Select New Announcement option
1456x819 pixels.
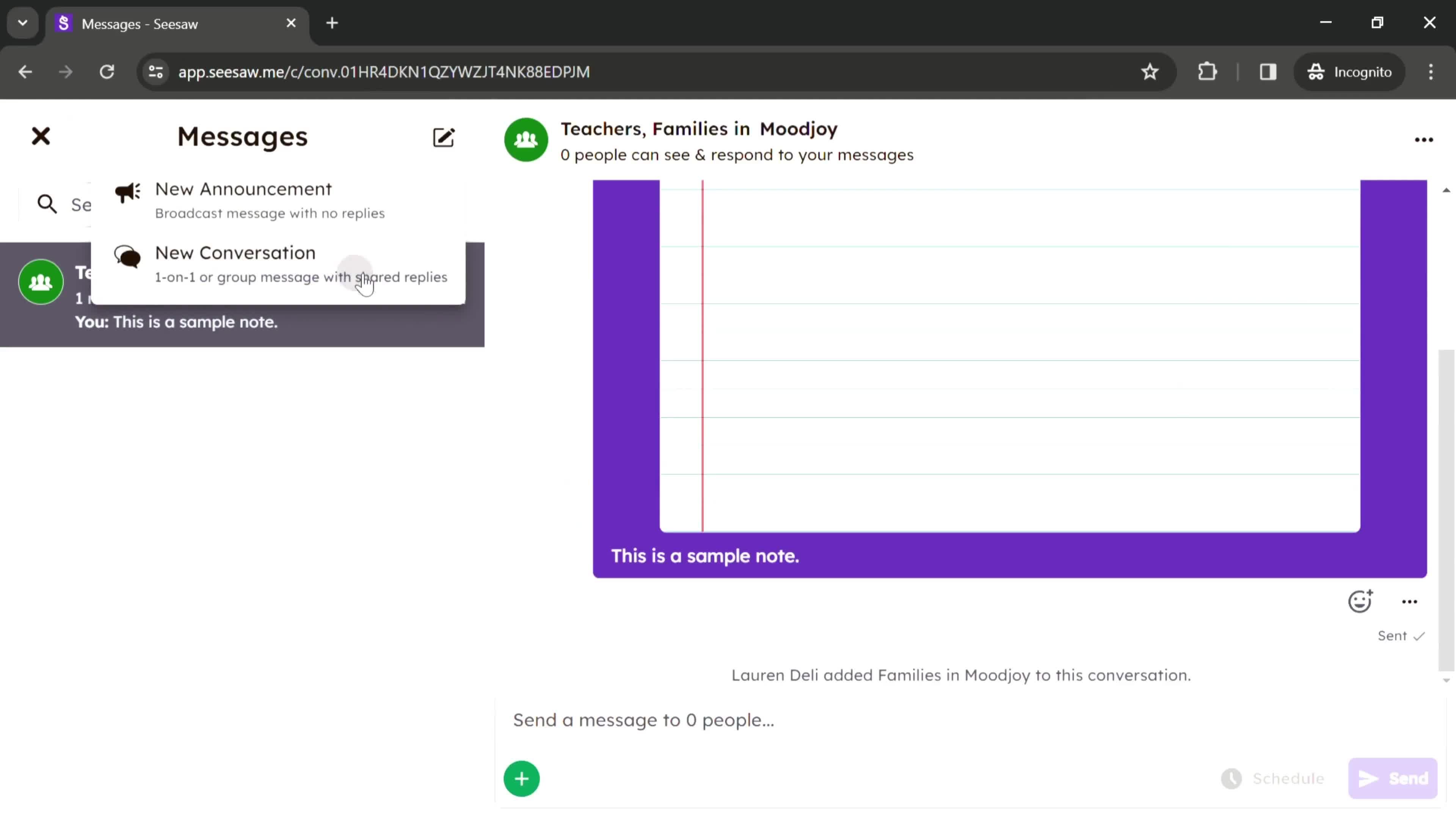tap(278, 200)
